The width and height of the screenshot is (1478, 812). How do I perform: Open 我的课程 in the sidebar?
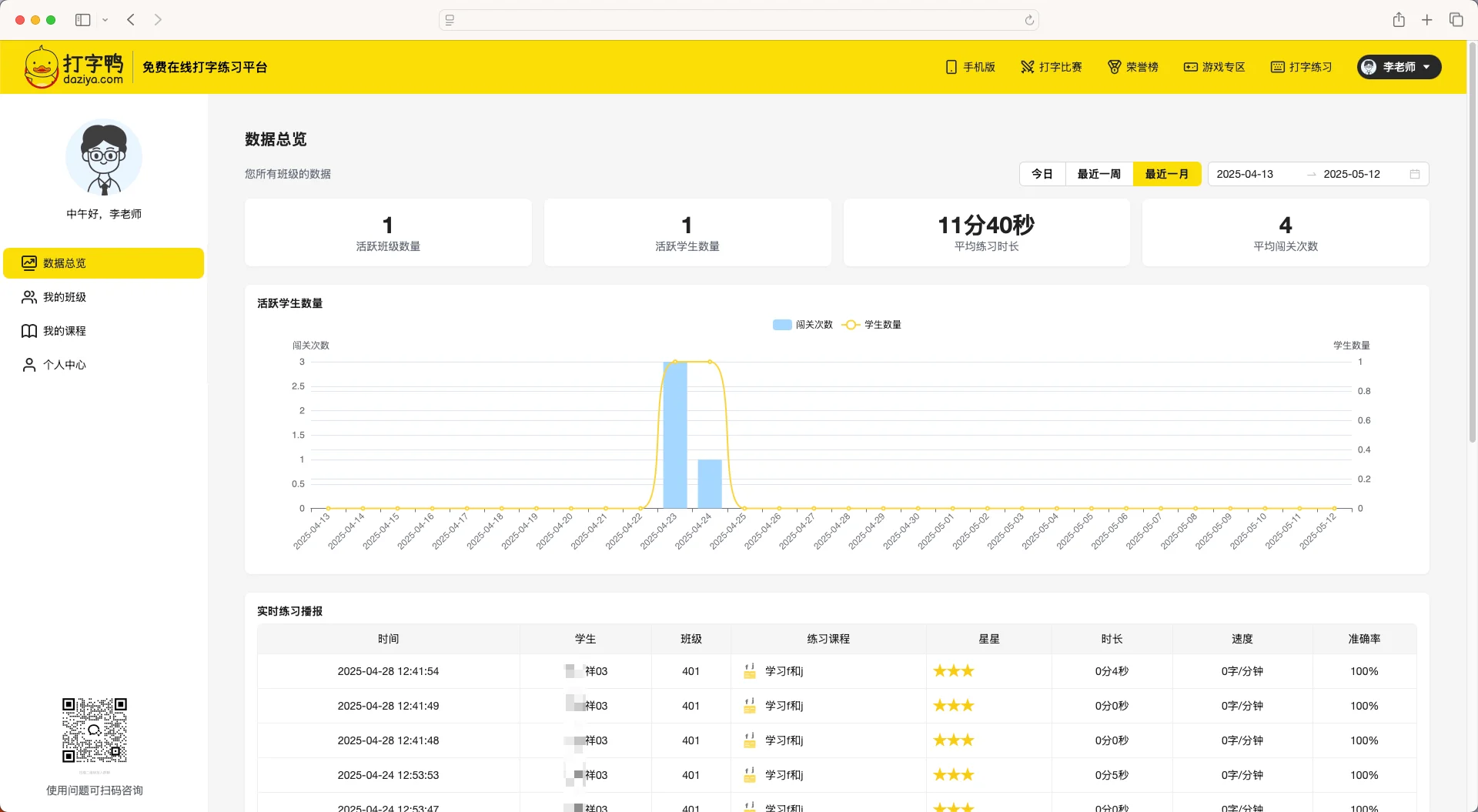[x=65, y=331]
